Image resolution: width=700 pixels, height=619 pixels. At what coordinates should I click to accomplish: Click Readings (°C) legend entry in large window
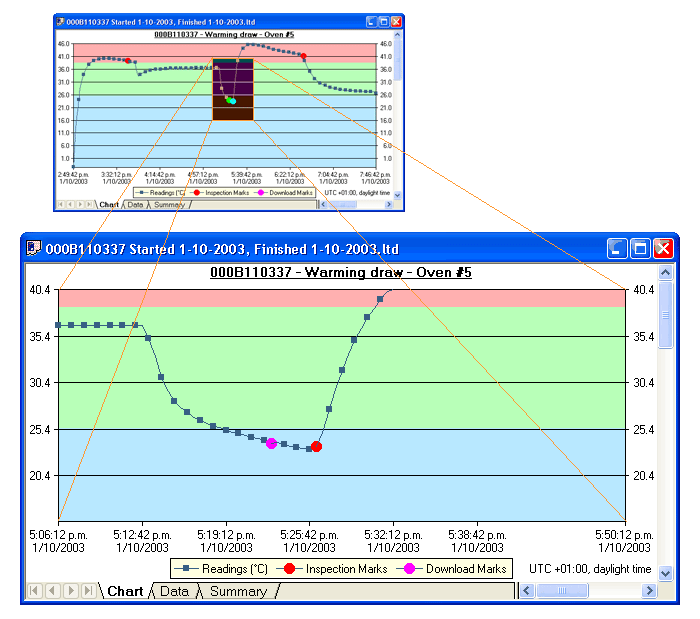pos(221,569)
